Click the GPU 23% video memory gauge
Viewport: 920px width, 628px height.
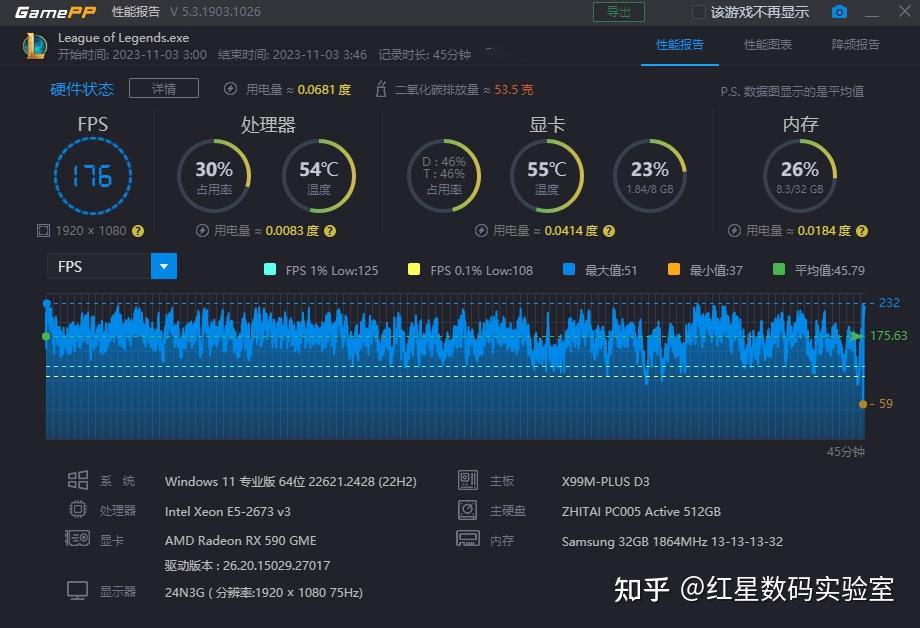click(x=650, y=176)
